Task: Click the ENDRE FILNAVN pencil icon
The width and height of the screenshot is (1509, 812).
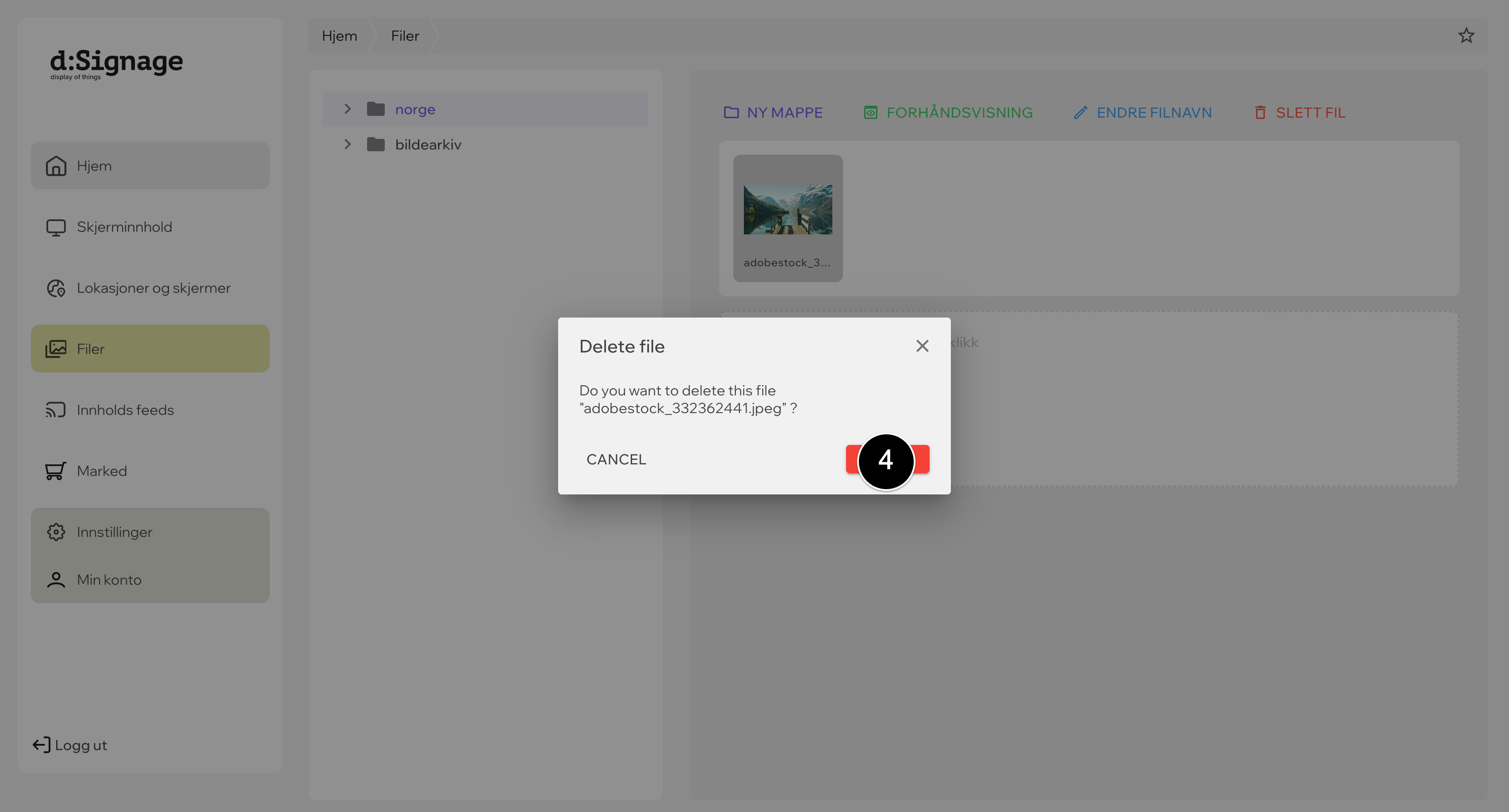Action: (1081, 112)
